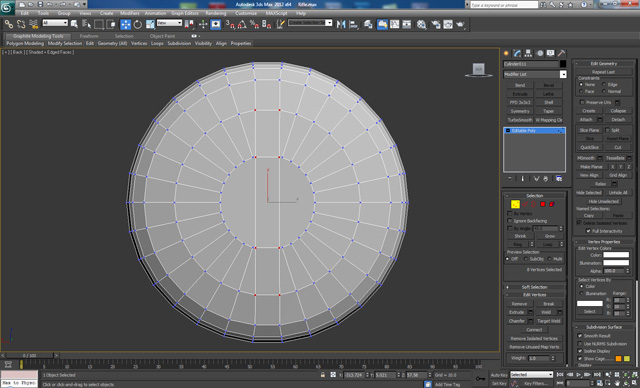640x388 pixels.
Task: Collapse the Edit Geometry rollout
Action: [x=604, y=64]
